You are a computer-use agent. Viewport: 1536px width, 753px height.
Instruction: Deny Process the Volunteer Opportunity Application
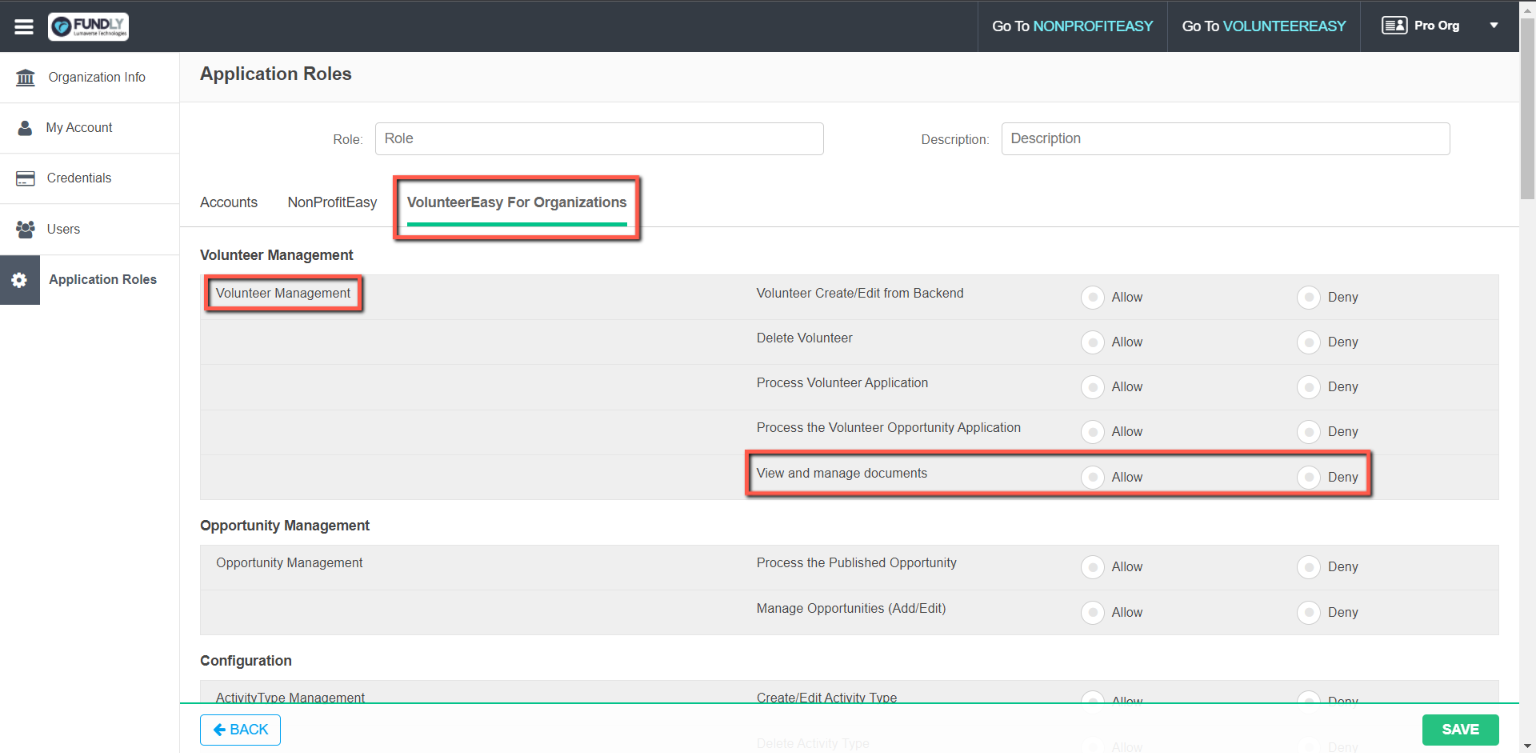pyautogui.click(x=1309, y=432)
